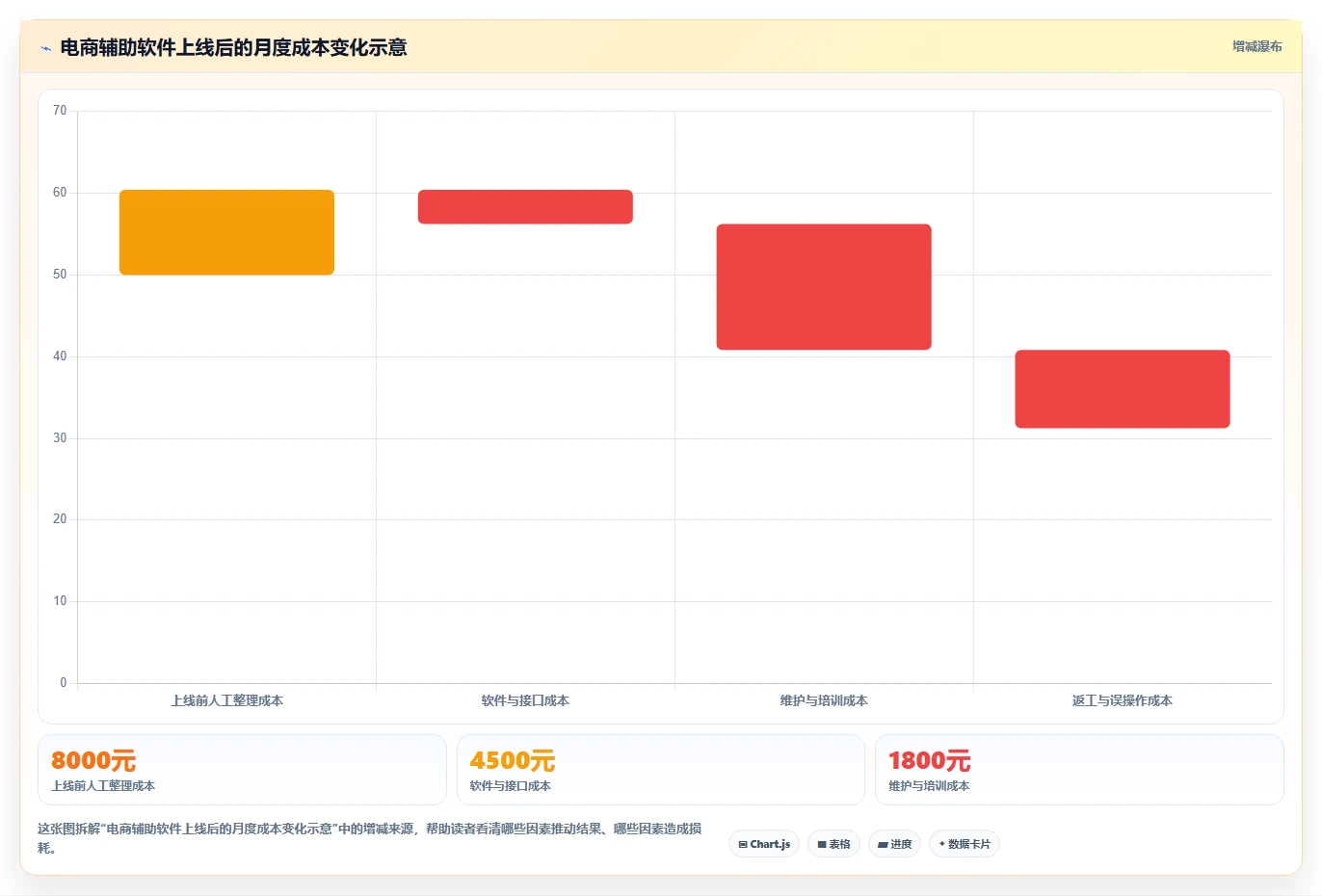Select the red 返工与误操作成本 bar
This screenshot has height=896, width=1322.
tap(1123, 389)
